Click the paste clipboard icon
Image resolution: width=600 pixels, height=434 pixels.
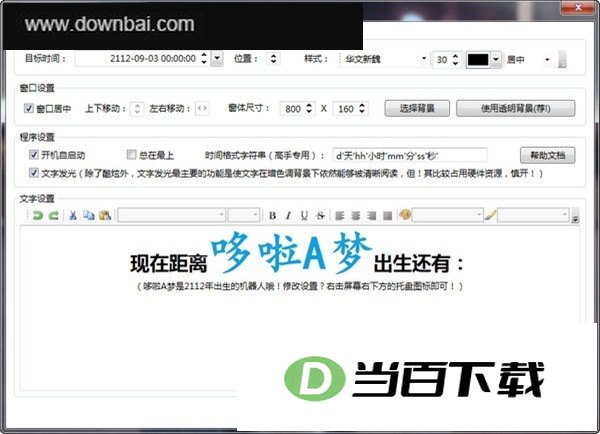(x=105, y=215)
